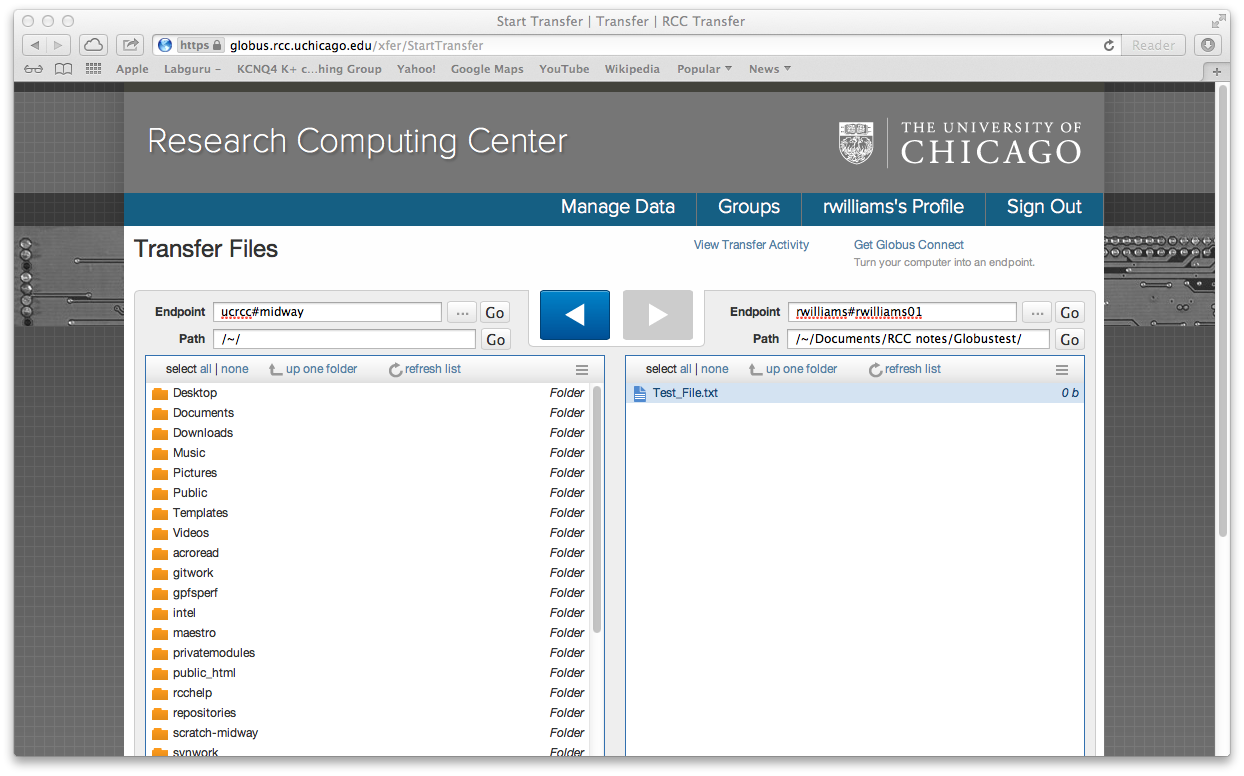Select the rcchelp folder row

[x=368, y=693]
